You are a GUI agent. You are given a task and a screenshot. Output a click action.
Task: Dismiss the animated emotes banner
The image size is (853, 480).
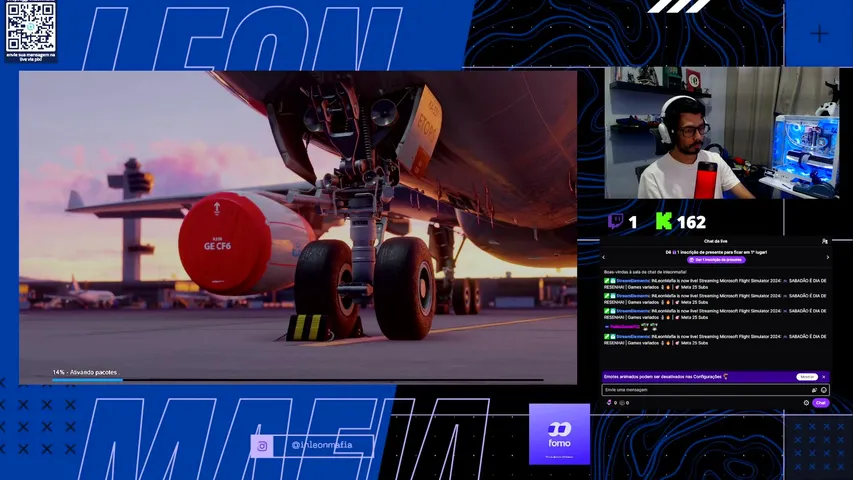pyautogui.click(x=824, y=377)
